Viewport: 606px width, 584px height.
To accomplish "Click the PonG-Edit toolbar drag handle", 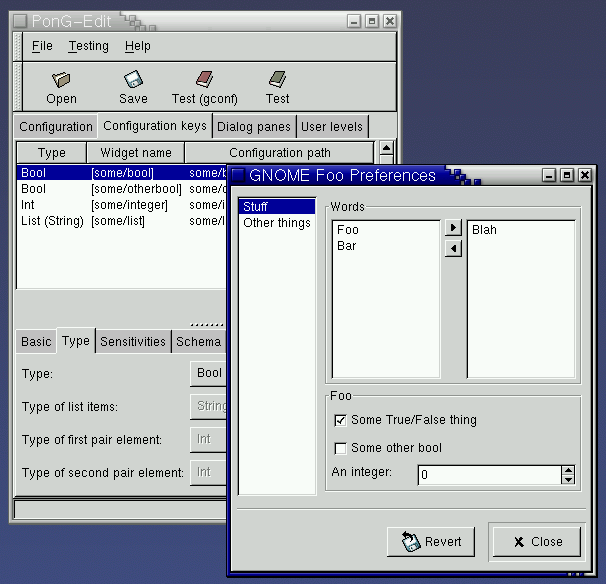I will pyautogui.click(x=18, y=87).
